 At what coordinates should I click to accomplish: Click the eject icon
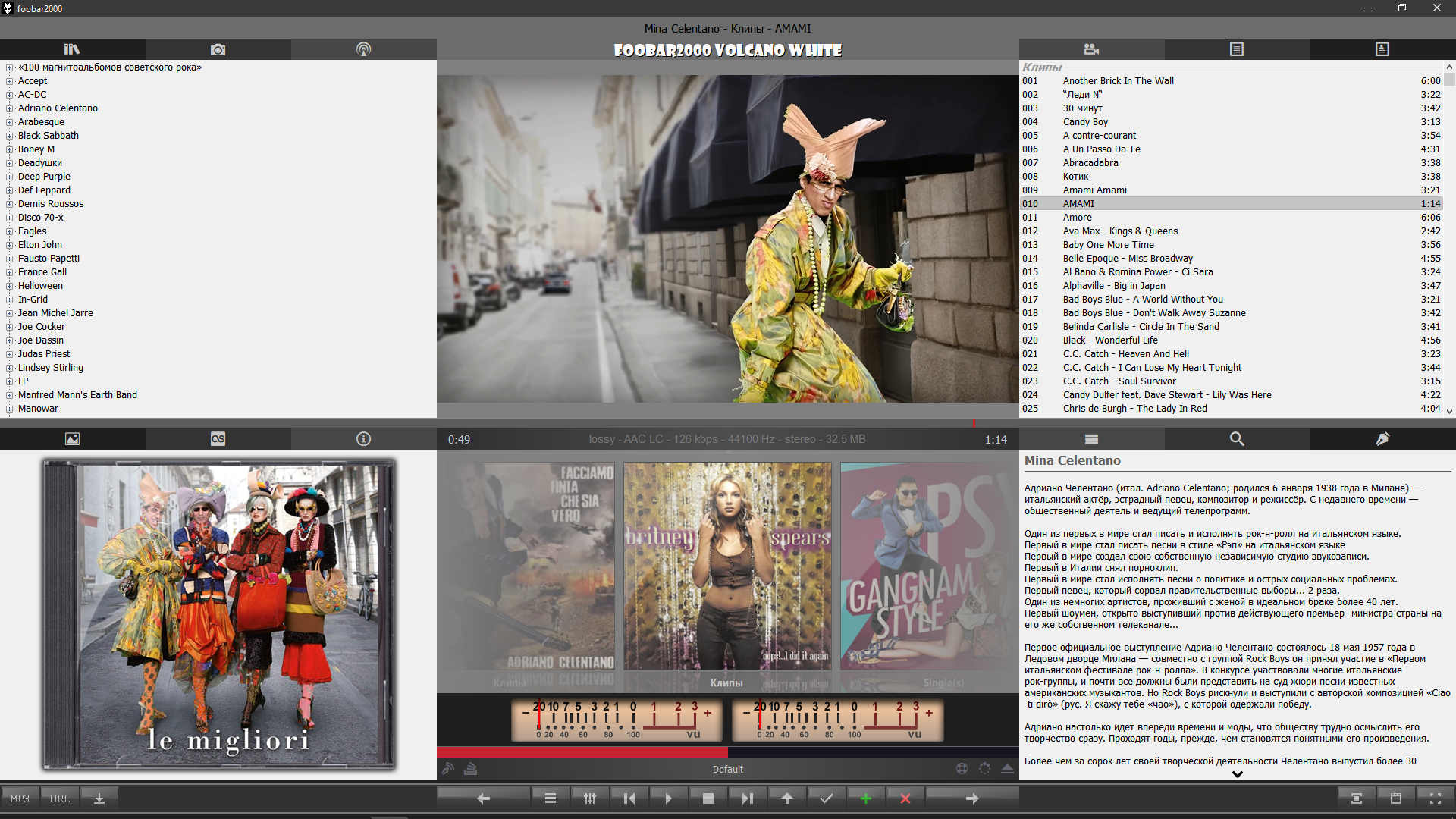(x=1007, y=769)
